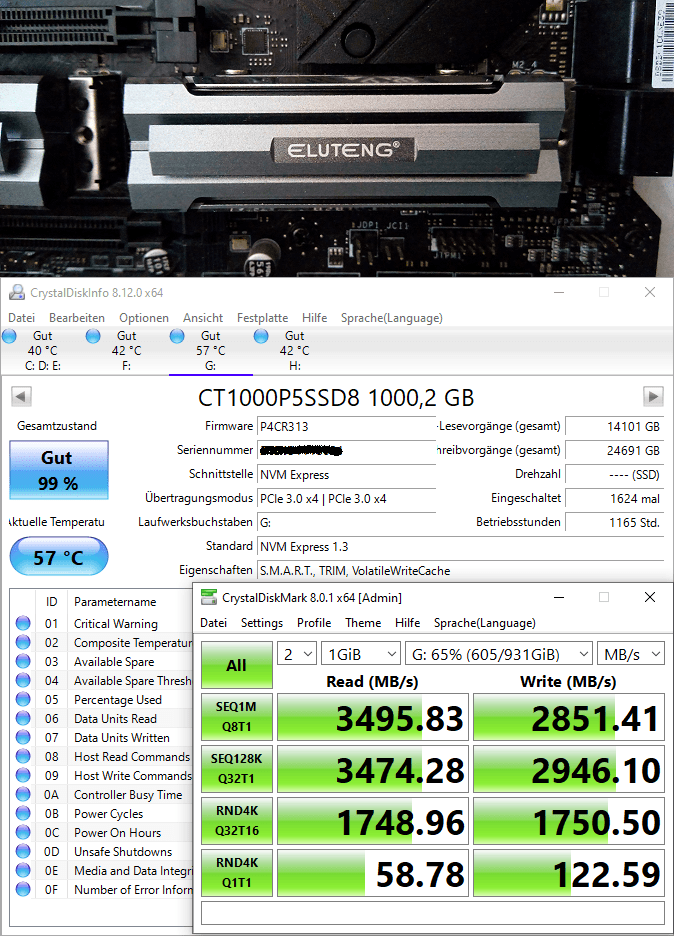Click status icon for Unsafe Shutdowns row
The width and height of the screenshot is (674, 936).
point(23,851)
